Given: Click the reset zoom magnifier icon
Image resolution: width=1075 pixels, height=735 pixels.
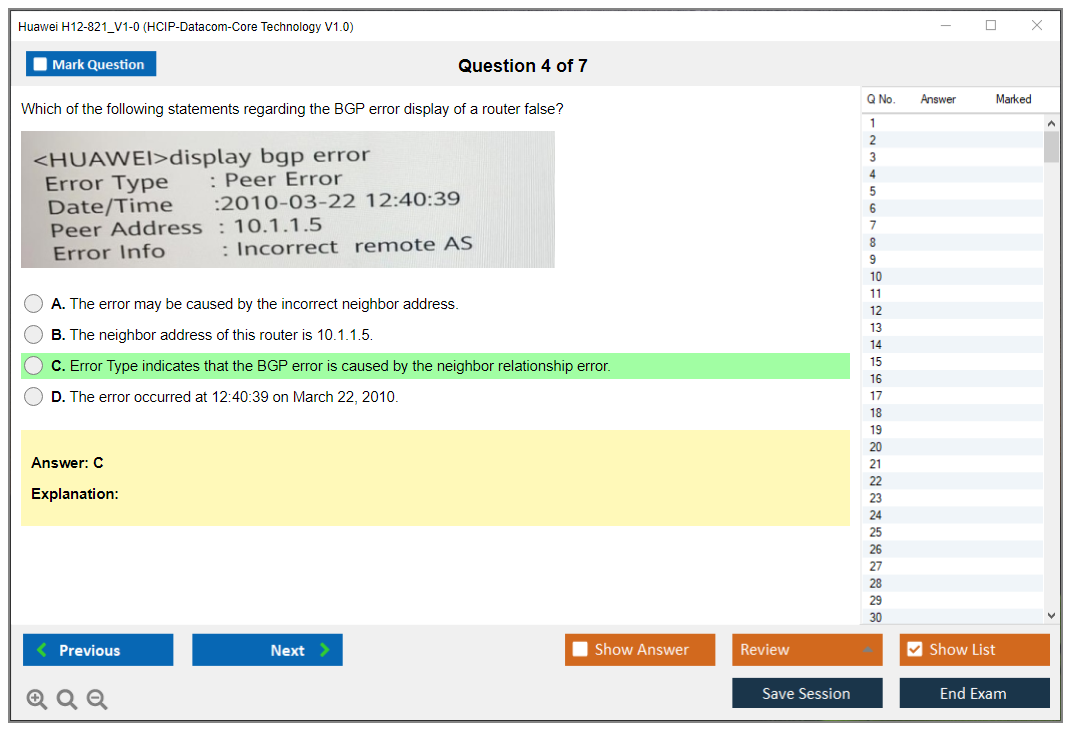Looking at the screenshot, I should 67,700.
